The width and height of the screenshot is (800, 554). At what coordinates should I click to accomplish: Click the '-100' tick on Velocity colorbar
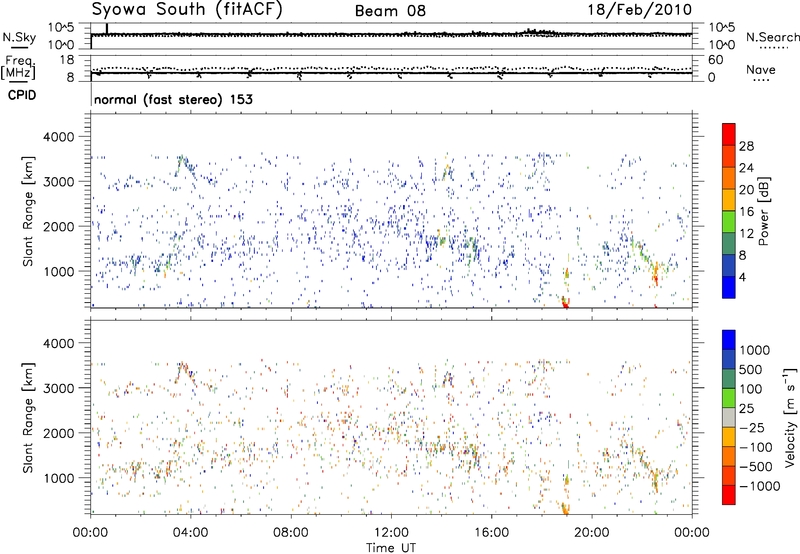point(756,447)
